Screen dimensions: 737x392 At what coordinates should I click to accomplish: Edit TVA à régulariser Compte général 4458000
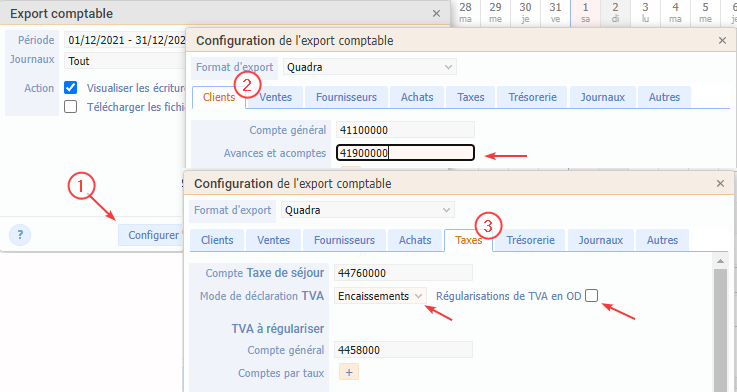coord(403,350)
